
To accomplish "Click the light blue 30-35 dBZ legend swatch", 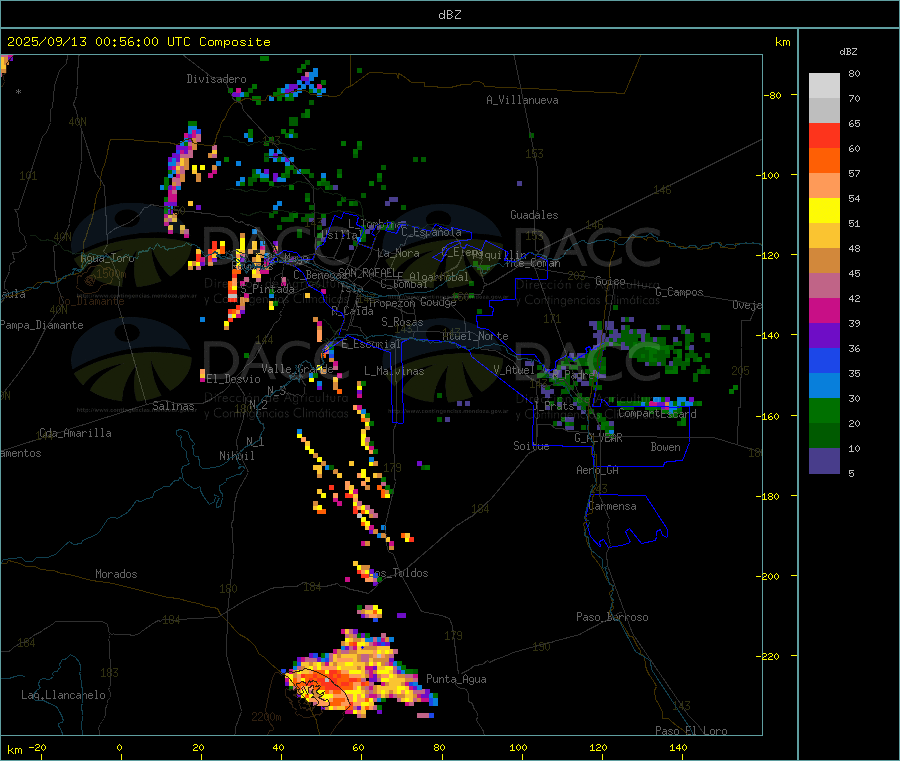I will (x=824, y=386).
